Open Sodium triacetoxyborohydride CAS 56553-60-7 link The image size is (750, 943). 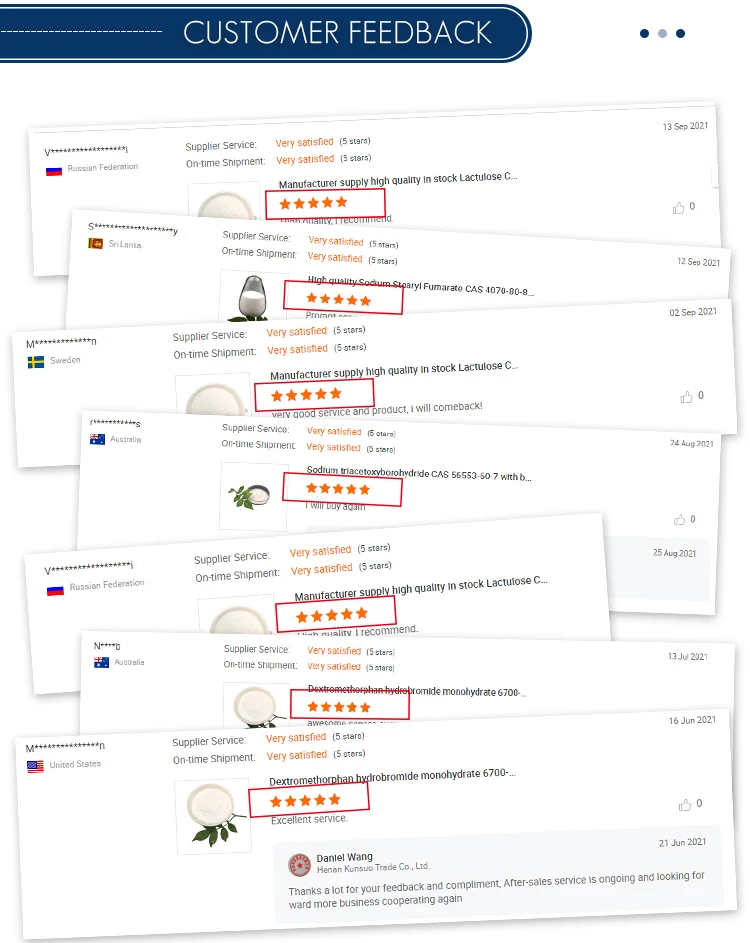point(419,473)
